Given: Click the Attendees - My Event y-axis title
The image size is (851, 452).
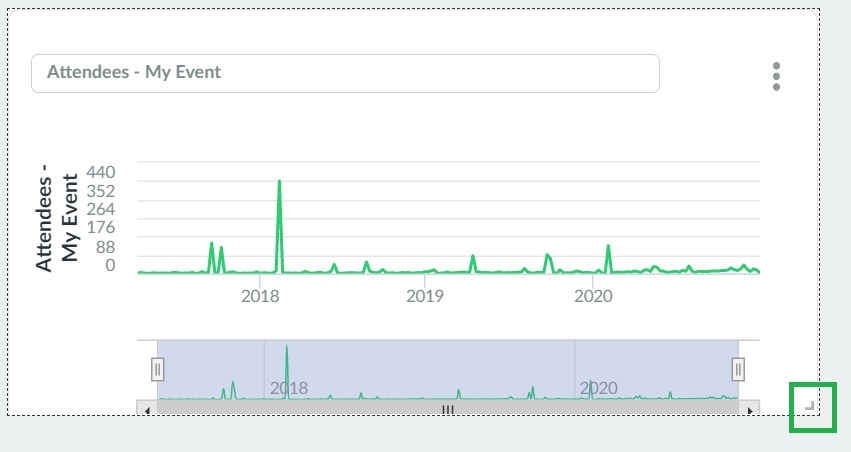Looking at the screenshot, I should coord(57,218).
